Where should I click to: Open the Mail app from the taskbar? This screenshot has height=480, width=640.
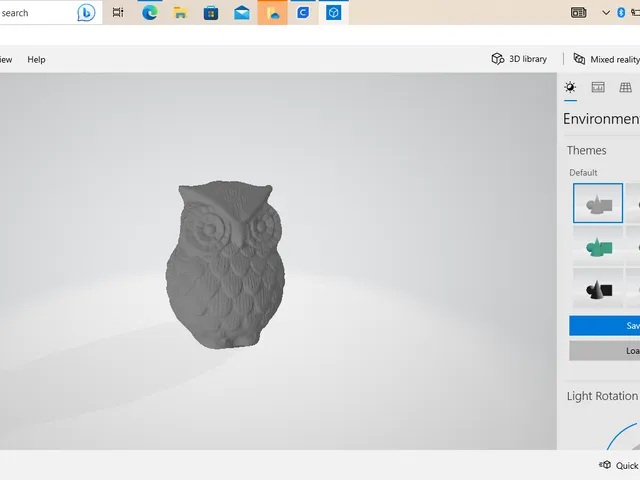pyautogui.click(x=242, y=13)
